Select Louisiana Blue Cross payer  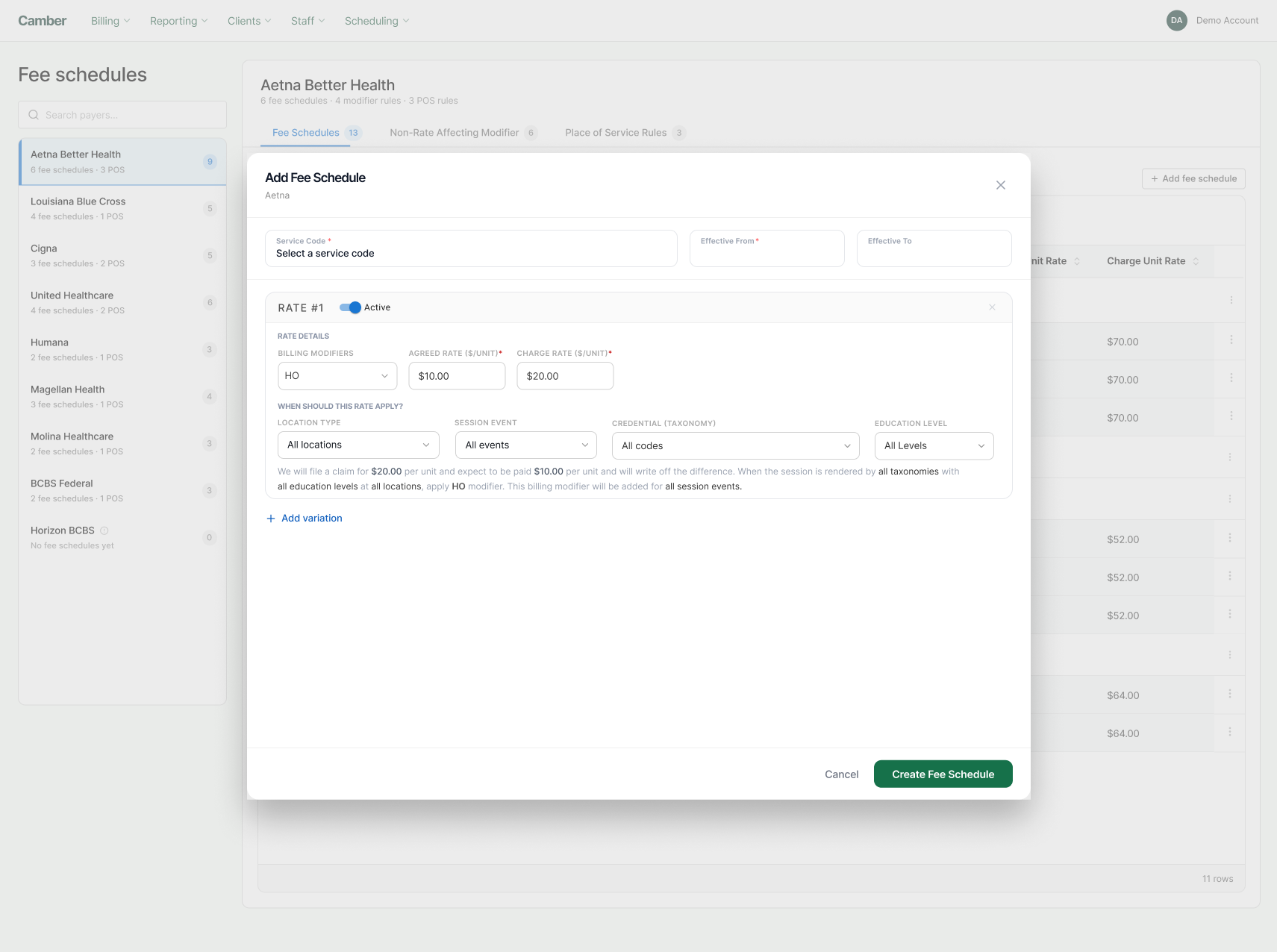[122, 209]
